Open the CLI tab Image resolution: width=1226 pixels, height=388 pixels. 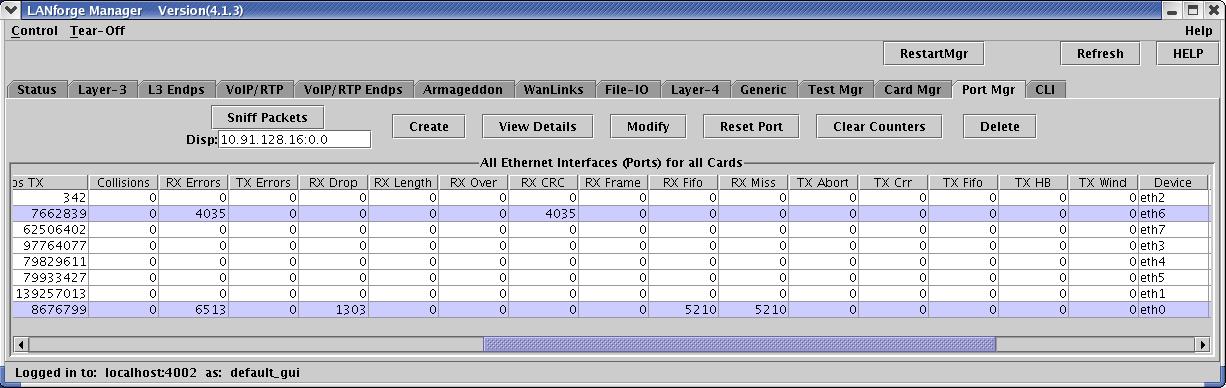(x=1045, y=89)
